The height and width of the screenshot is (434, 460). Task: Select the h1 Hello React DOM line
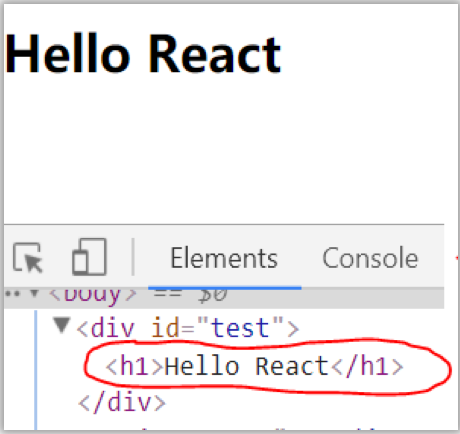click(x=255, y=366)
